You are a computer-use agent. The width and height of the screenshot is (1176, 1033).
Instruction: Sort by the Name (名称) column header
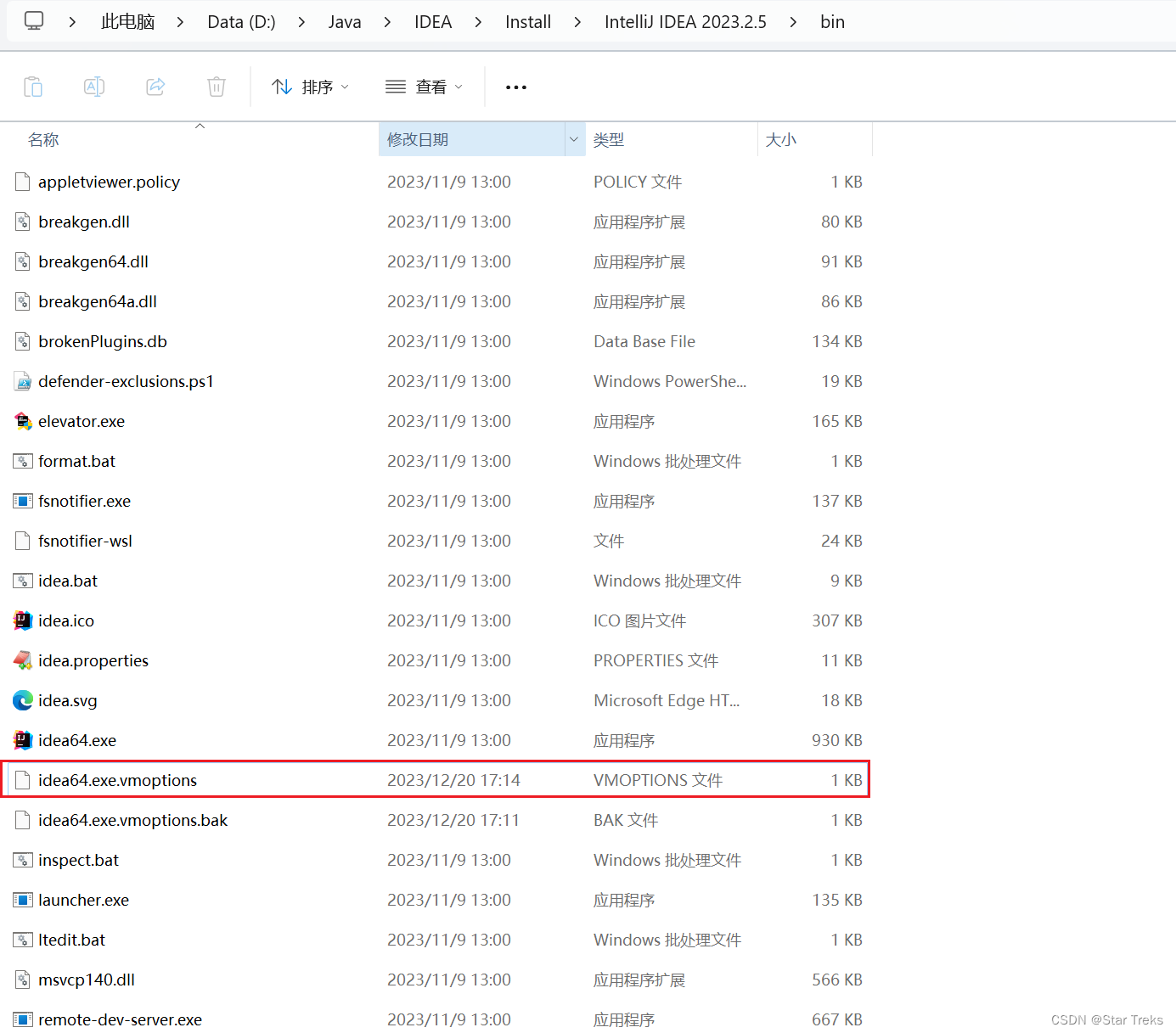point(43,139)
